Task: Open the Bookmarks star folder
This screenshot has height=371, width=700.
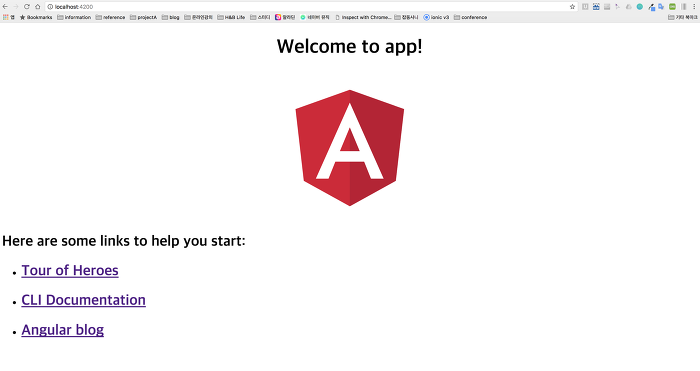Action: point(36,17)
